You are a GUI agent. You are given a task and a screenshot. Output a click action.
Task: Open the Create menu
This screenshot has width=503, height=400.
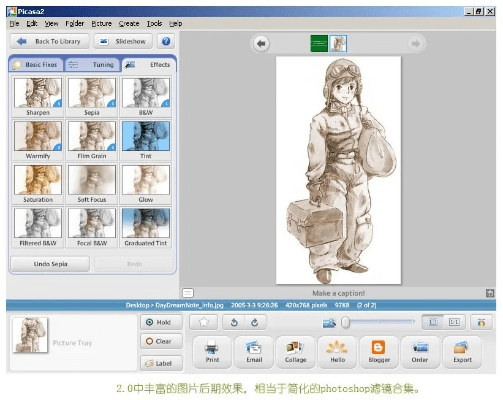pos(129,24)
